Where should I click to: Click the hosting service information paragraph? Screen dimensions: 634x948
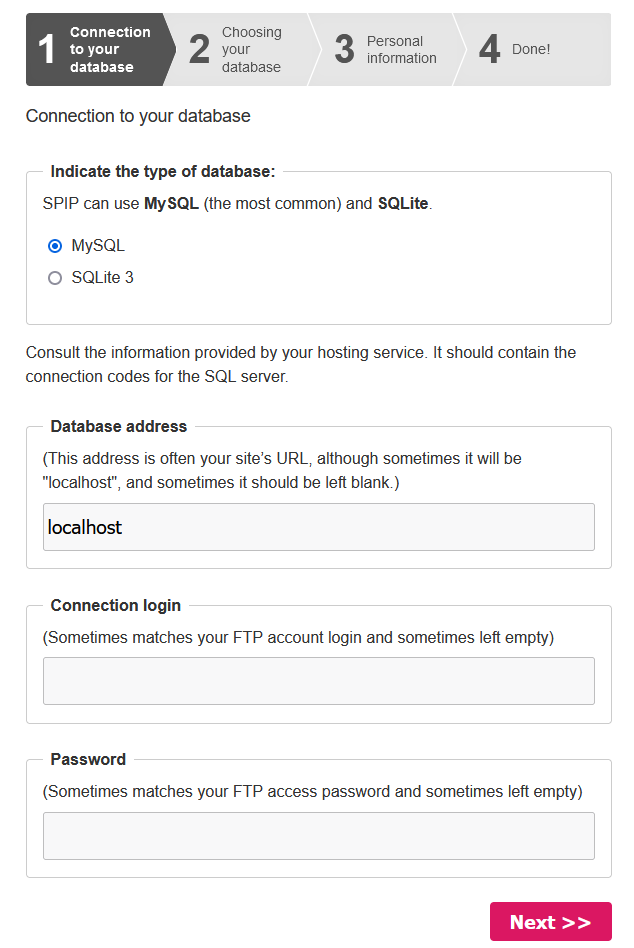[300, 366]
